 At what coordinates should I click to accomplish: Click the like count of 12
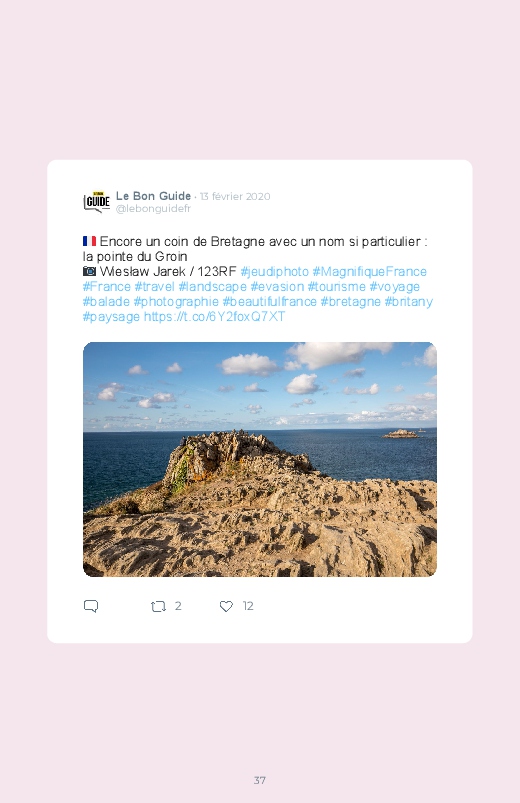248,606
